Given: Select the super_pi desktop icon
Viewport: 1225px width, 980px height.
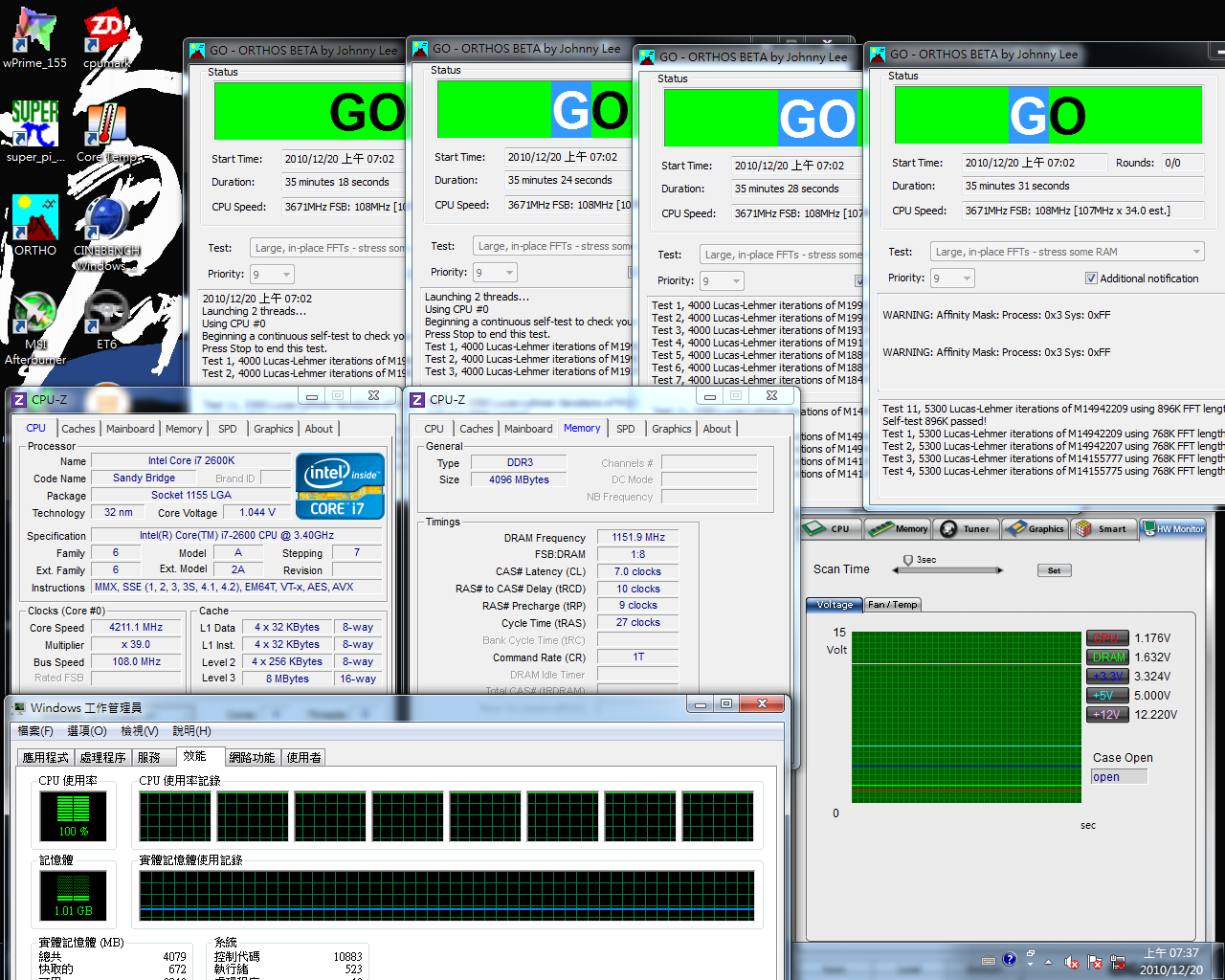Looking at the screenshot, I should pyautogui.click(x=35, y=132).
